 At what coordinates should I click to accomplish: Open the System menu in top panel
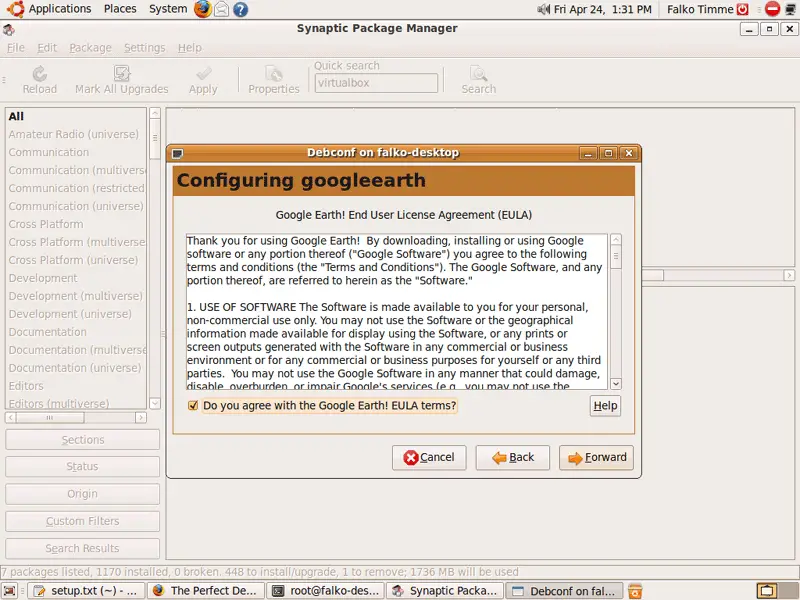click(168, 9)
